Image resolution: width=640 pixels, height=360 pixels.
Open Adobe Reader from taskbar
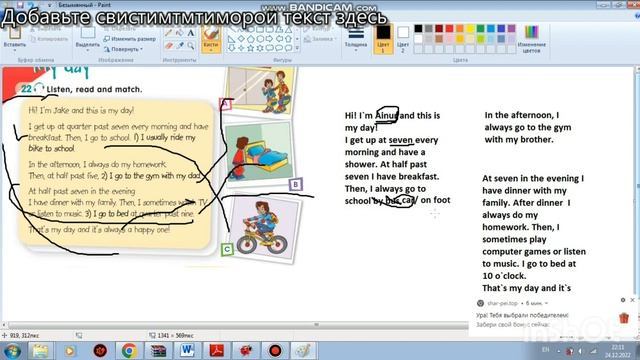click(217, 351)
